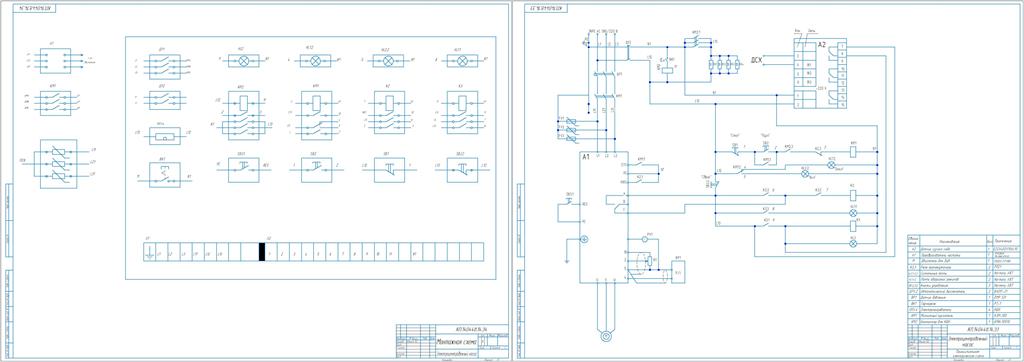Click the ground symbol cell in terminal strip

point(149,252)
